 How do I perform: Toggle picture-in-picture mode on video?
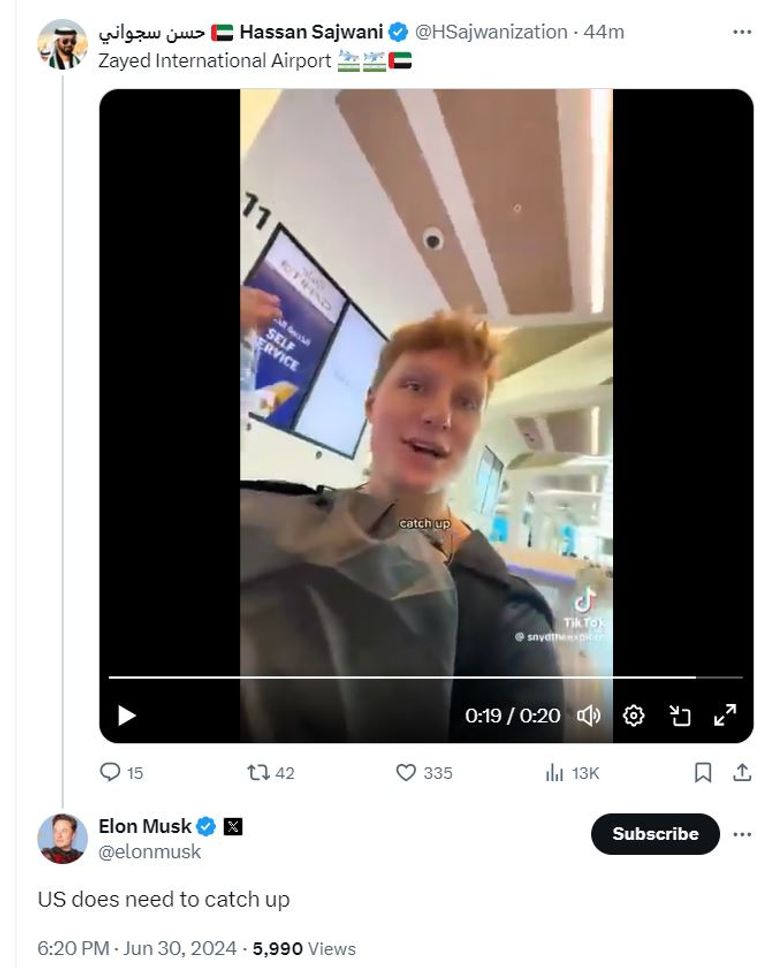(x=680, y=715)
